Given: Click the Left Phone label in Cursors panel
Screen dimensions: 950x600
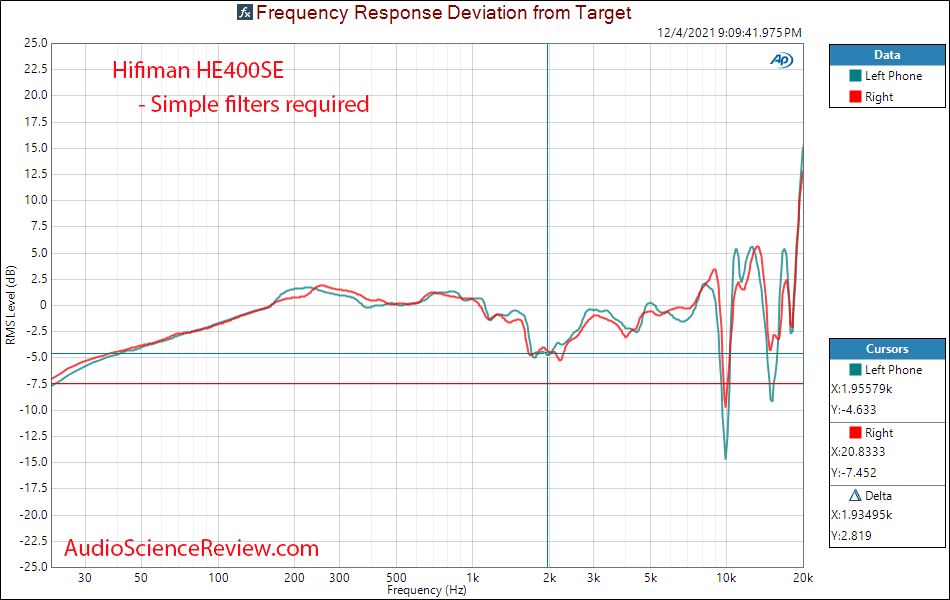Looking at the screenshot, I should tap(893, 370).
